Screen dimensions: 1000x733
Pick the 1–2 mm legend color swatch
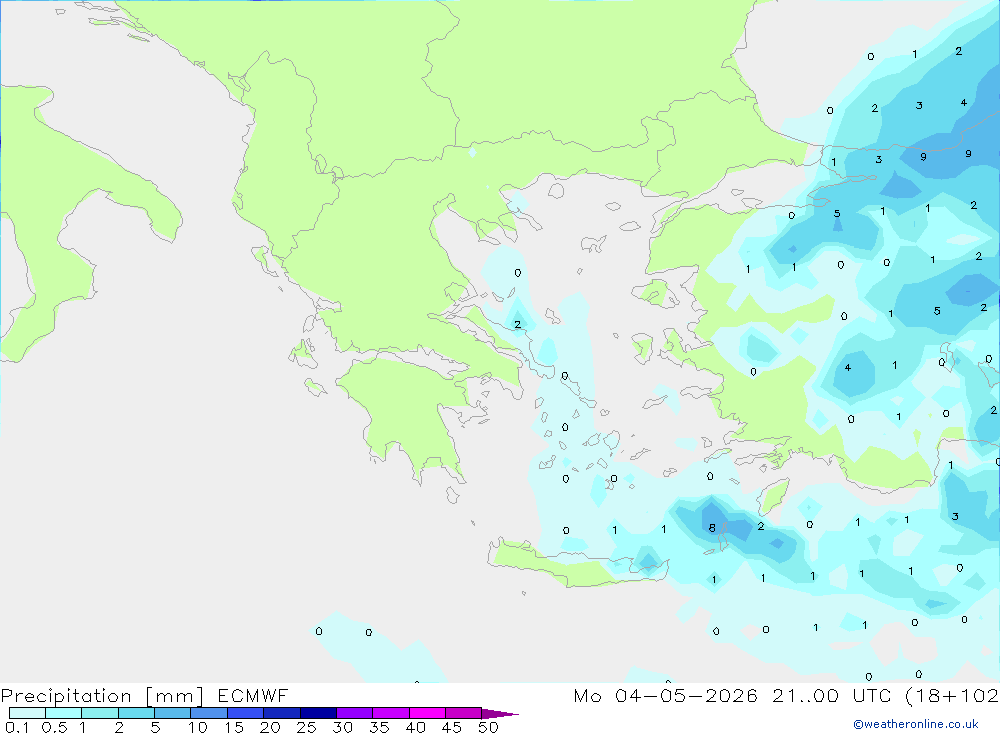pyautogui.click(x=99, y=713)
